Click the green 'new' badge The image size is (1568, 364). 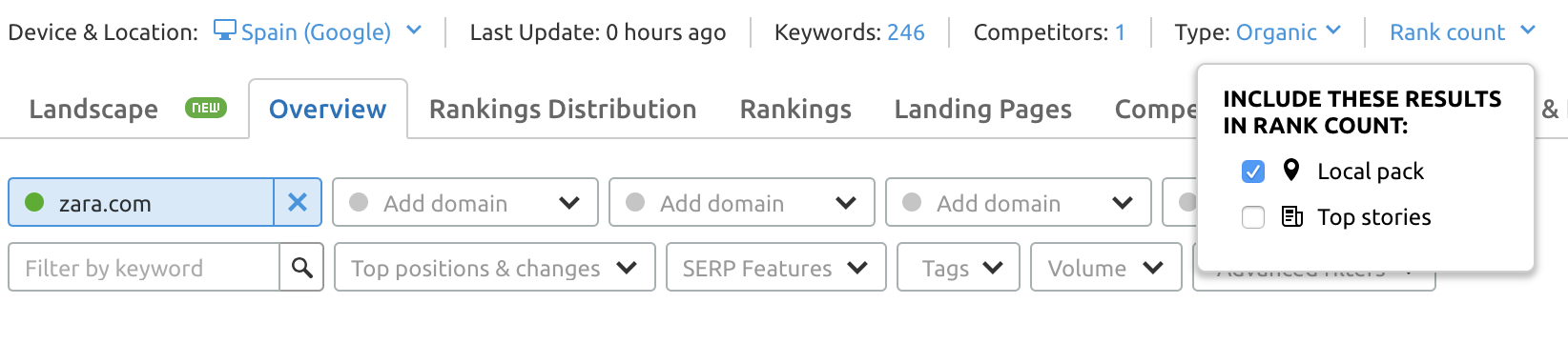(206, 108)
